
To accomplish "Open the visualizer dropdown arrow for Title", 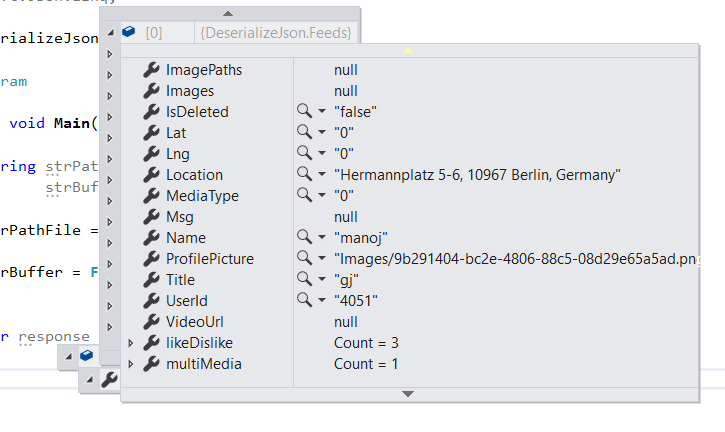I will pos(322,280).
